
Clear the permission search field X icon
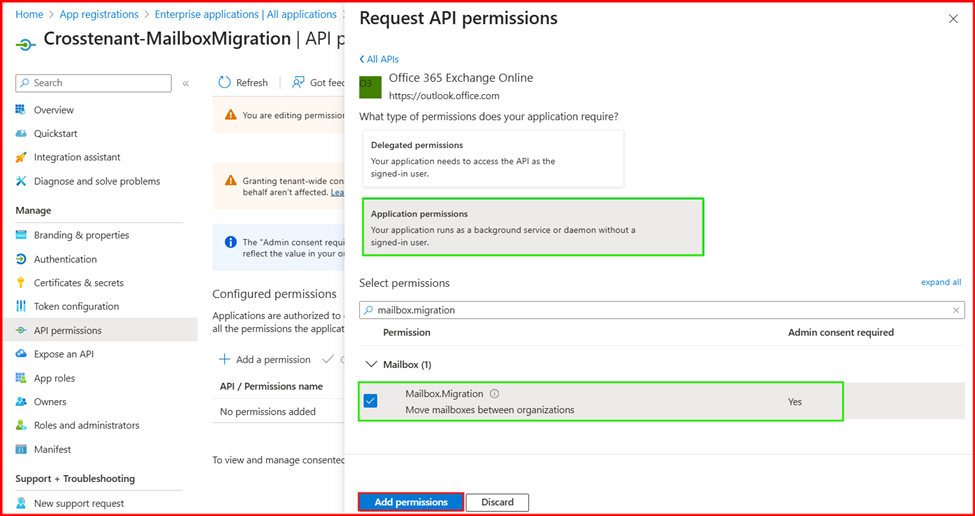point(955,311)
